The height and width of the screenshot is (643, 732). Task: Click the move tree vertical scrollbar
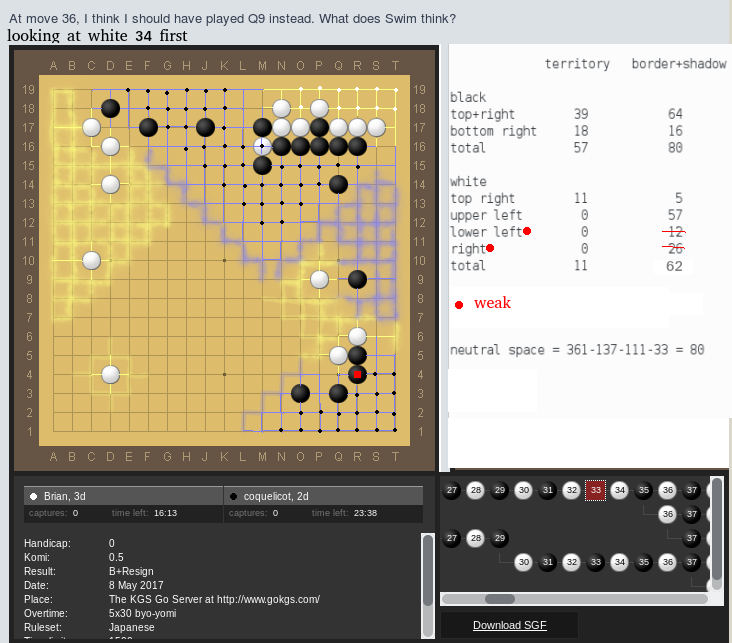pos(717,529)
